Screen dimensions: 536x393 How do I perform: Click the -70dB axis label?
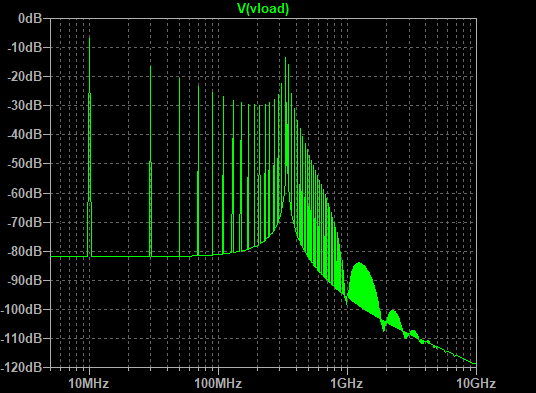click(x=25, y=222)
